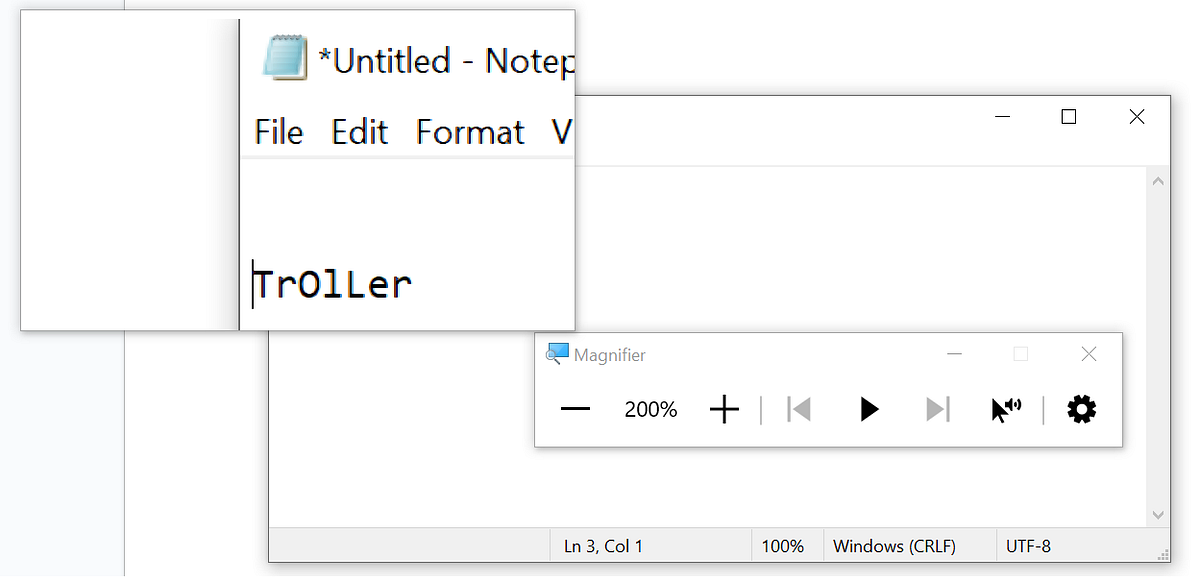Image resolution: width=1200 pixels, height=577 pixels.
Task: Open the Format menu
Action: 470,131
